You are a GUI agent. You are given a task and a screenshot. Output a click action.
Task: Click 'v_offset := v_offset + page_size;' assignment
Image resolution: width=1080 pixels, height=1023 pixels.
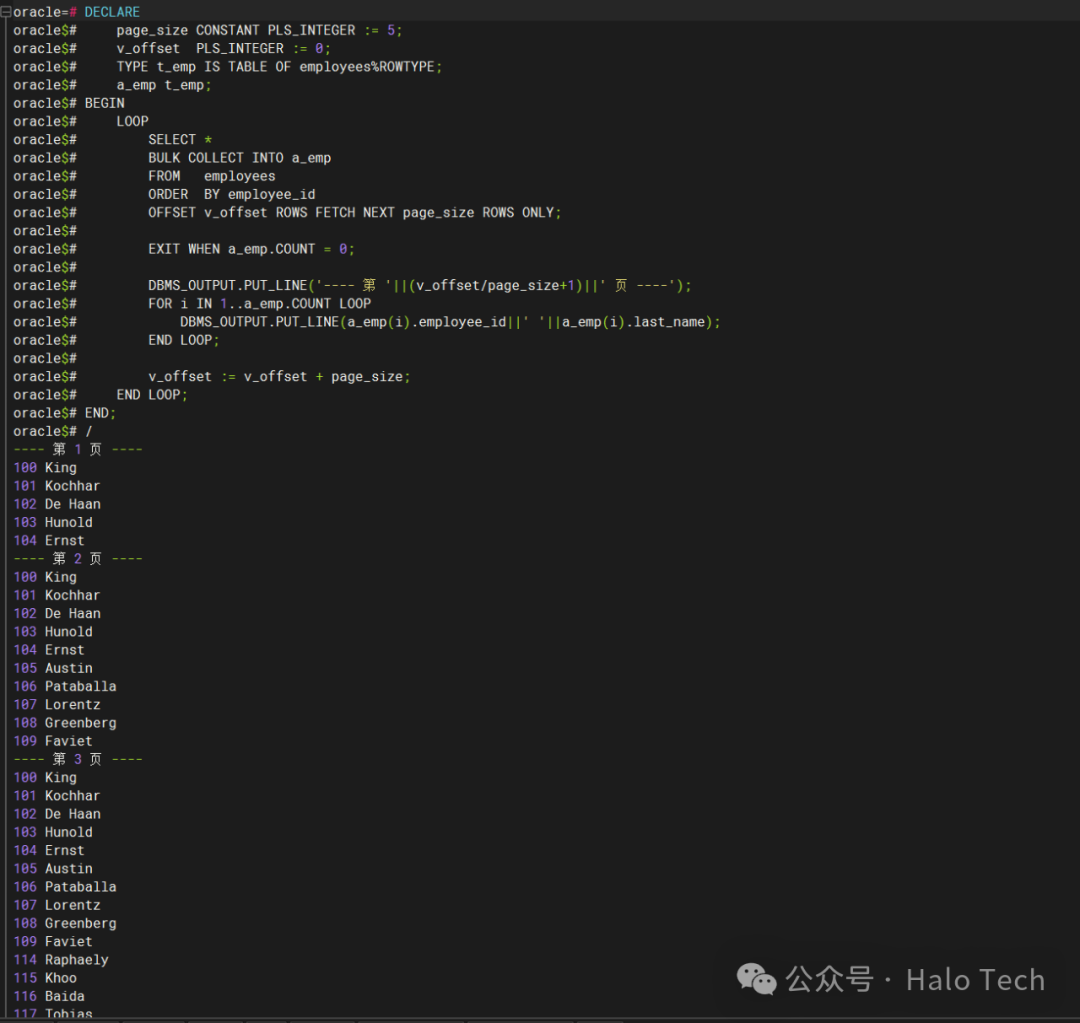[279, 377]
